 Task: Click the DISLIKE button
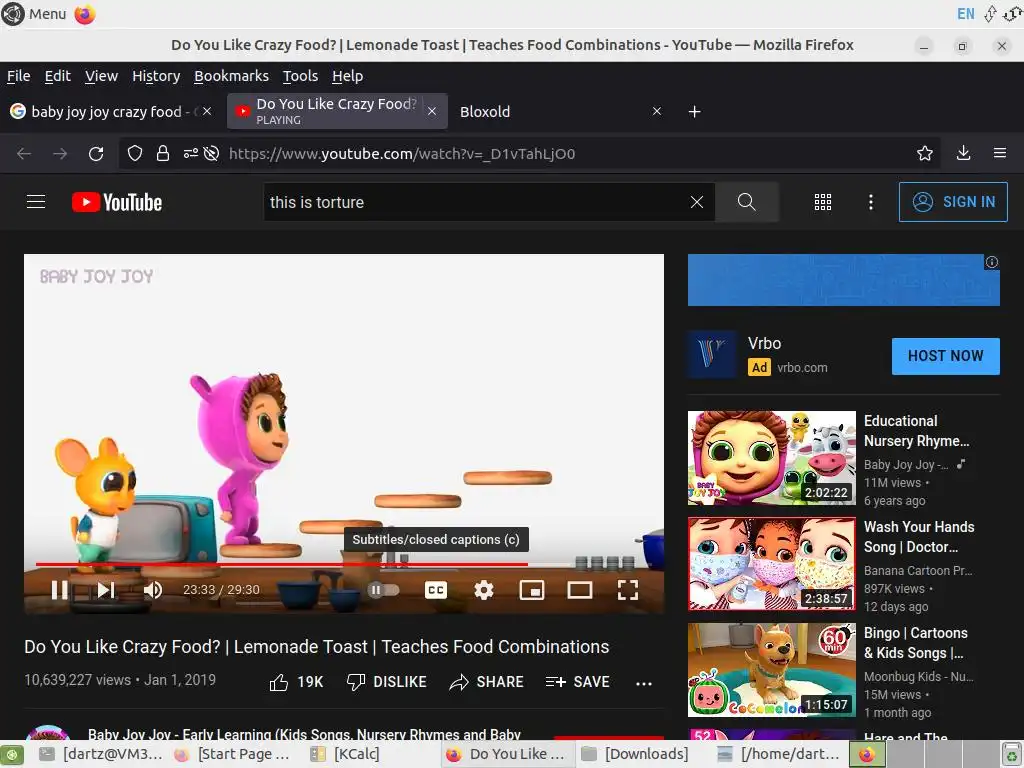387,682
